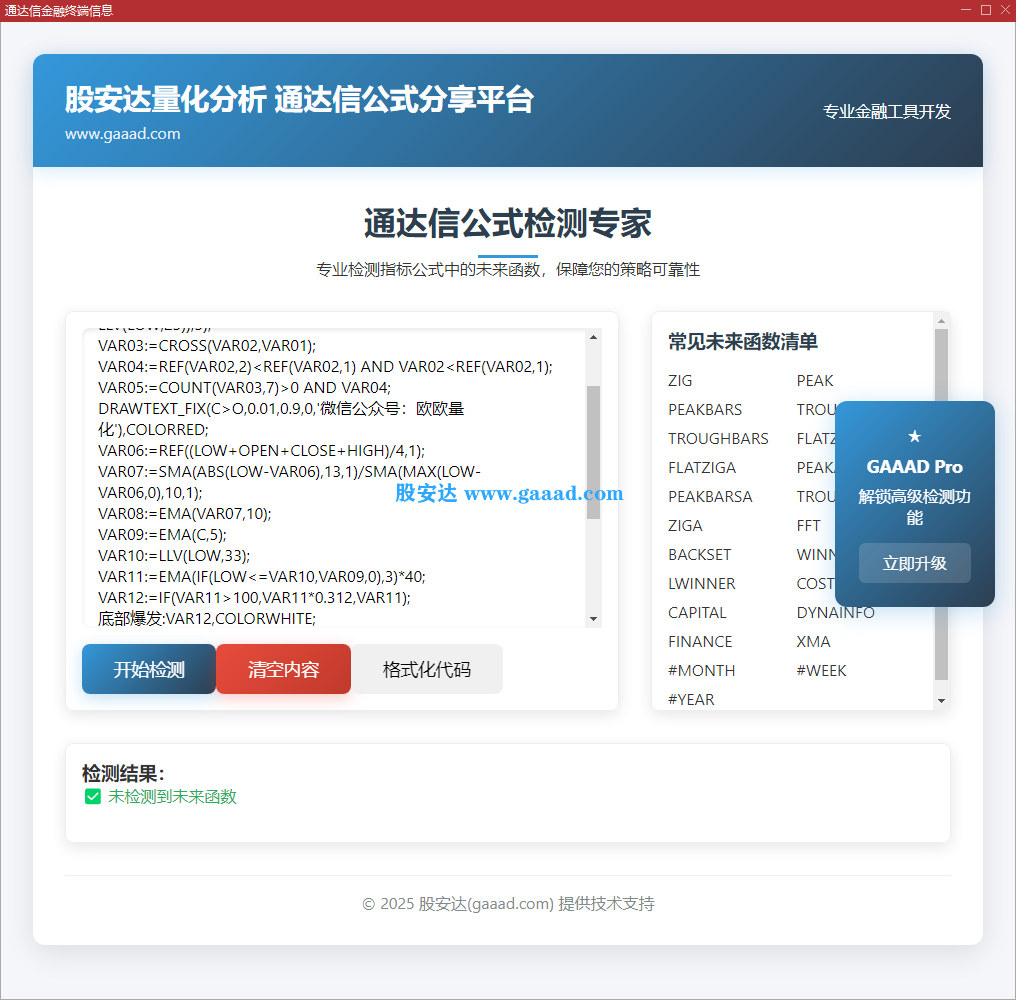Click the function list scroll-down arrow
Image resolution: width=1016 pixels, height=1000 pixels.
click(x=941, y=701)
